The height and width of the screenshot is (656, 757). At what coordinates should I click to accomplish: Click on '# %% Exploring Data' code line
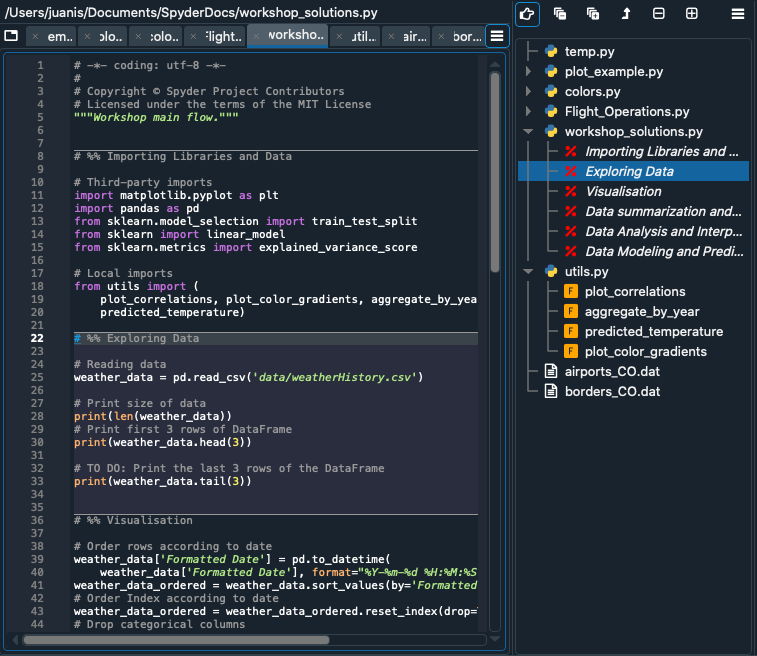(x=137, y=338)
